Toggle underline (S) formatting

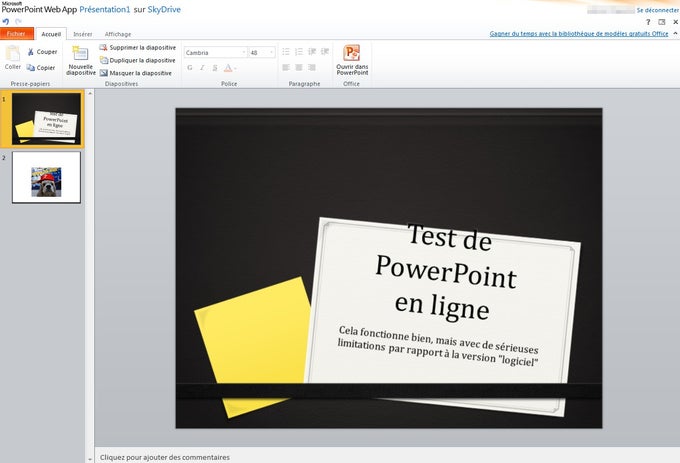215,68
